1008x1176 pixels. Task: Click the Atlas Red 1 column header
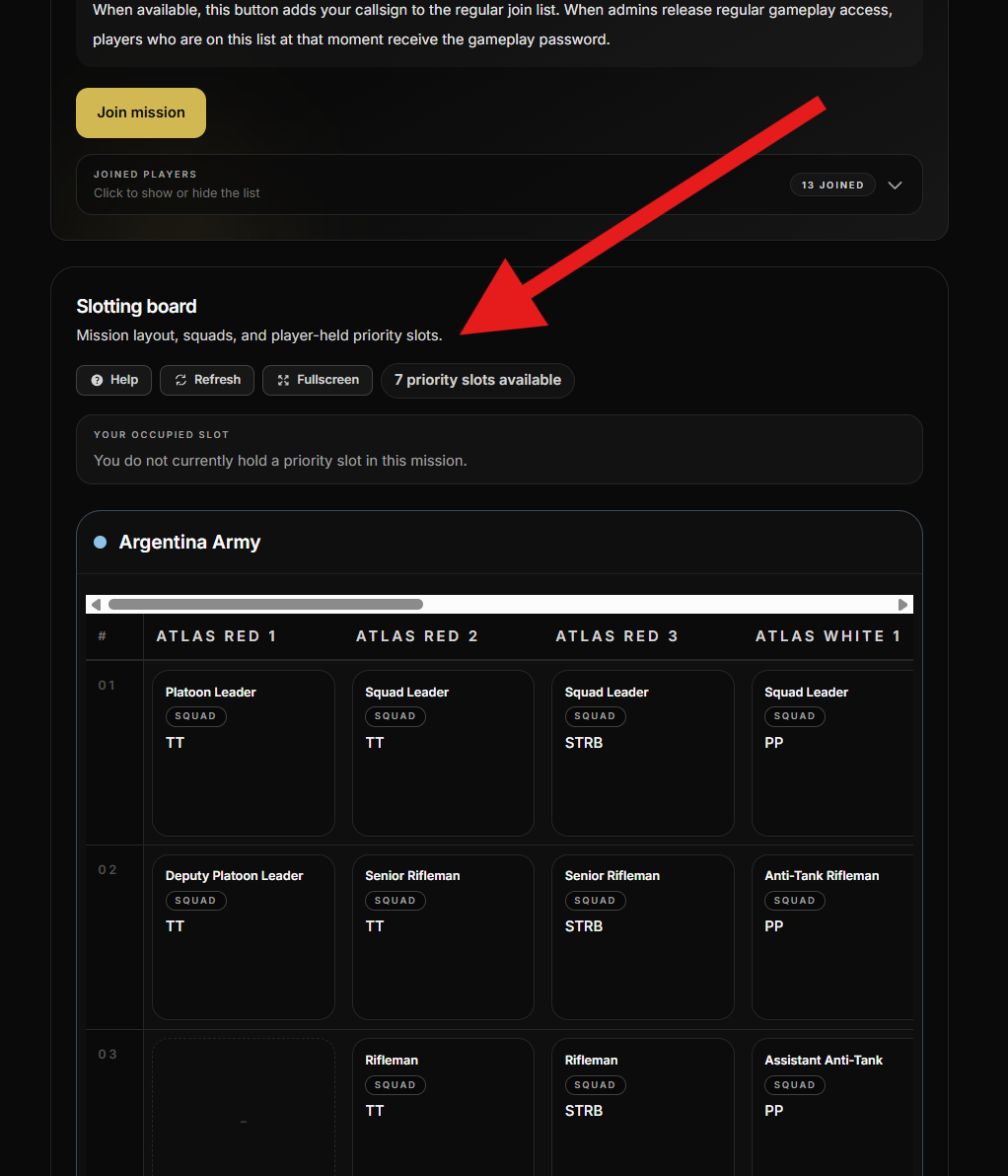coord(216,636)
